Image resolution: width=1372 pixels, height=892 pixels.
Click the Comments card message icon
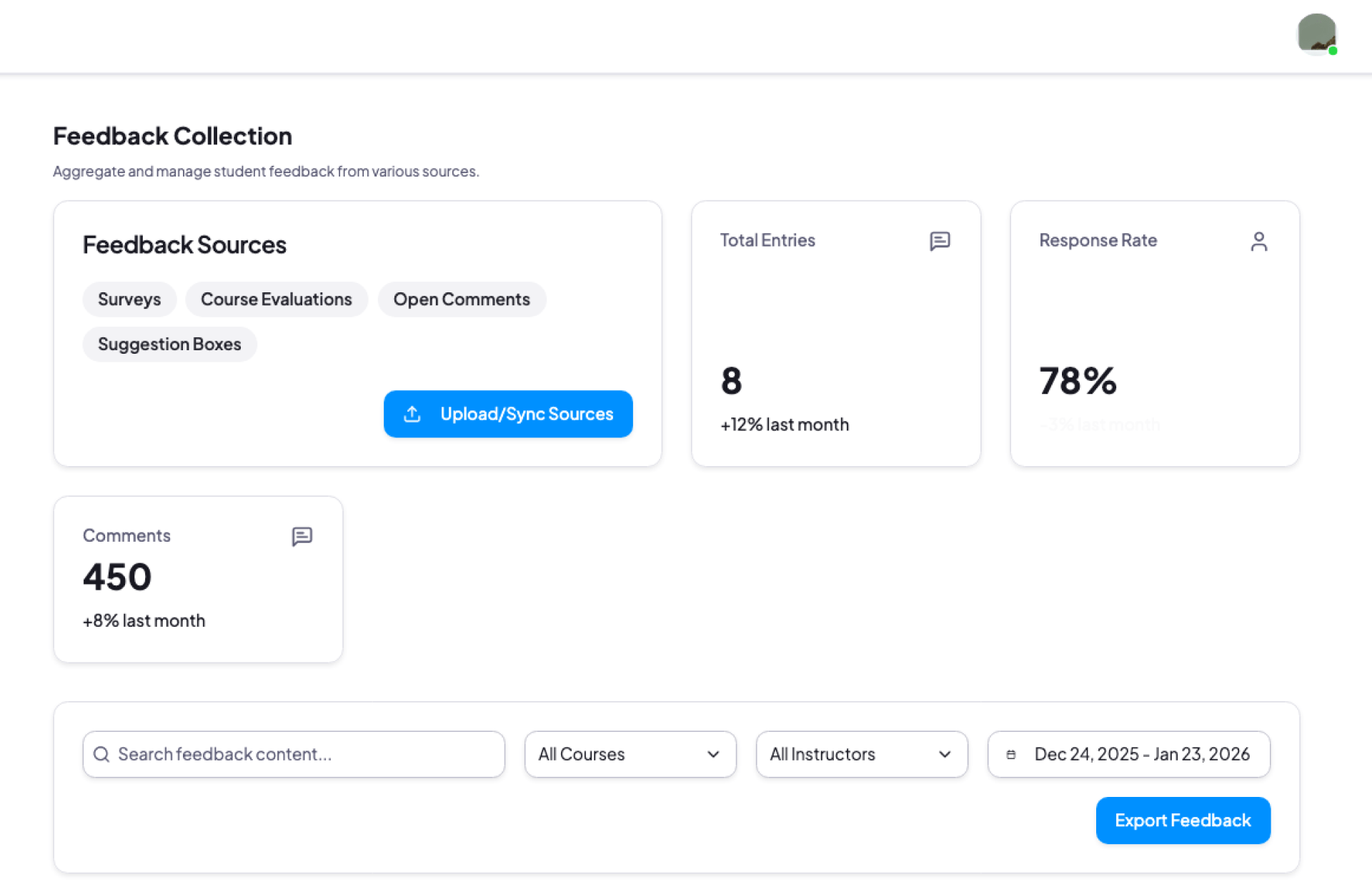point(302,536)
